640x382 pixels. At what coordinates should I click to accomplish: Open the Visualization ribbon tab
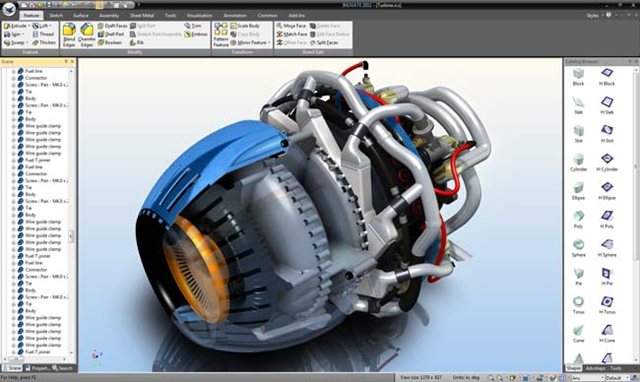tap(200, 16)
